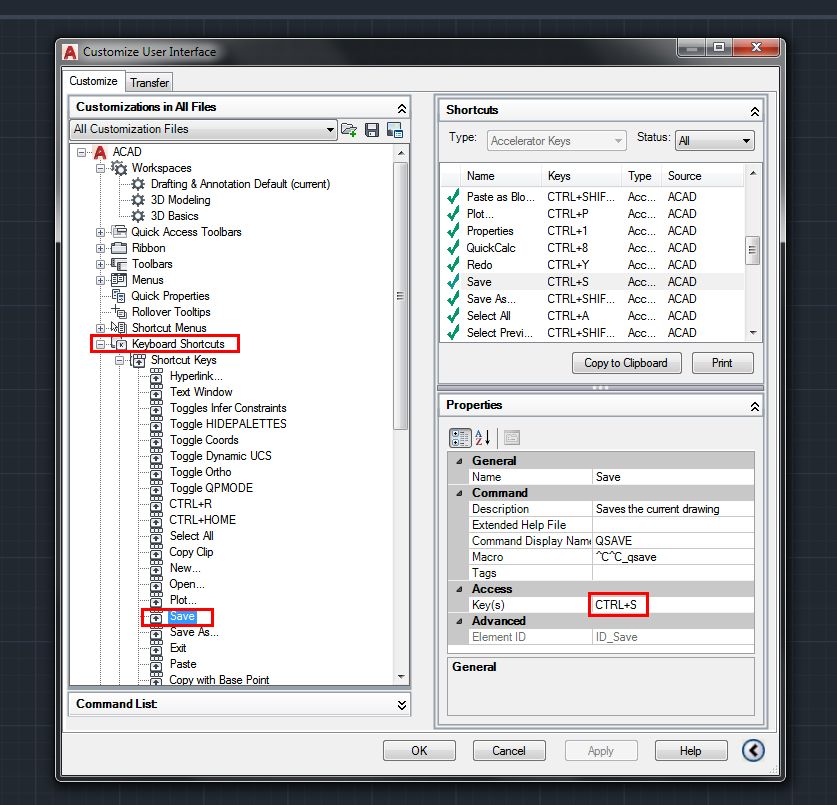Click the Quick Properties node icon
The width and height of the screenshot is (837, 805).
(x=119, y=296)
